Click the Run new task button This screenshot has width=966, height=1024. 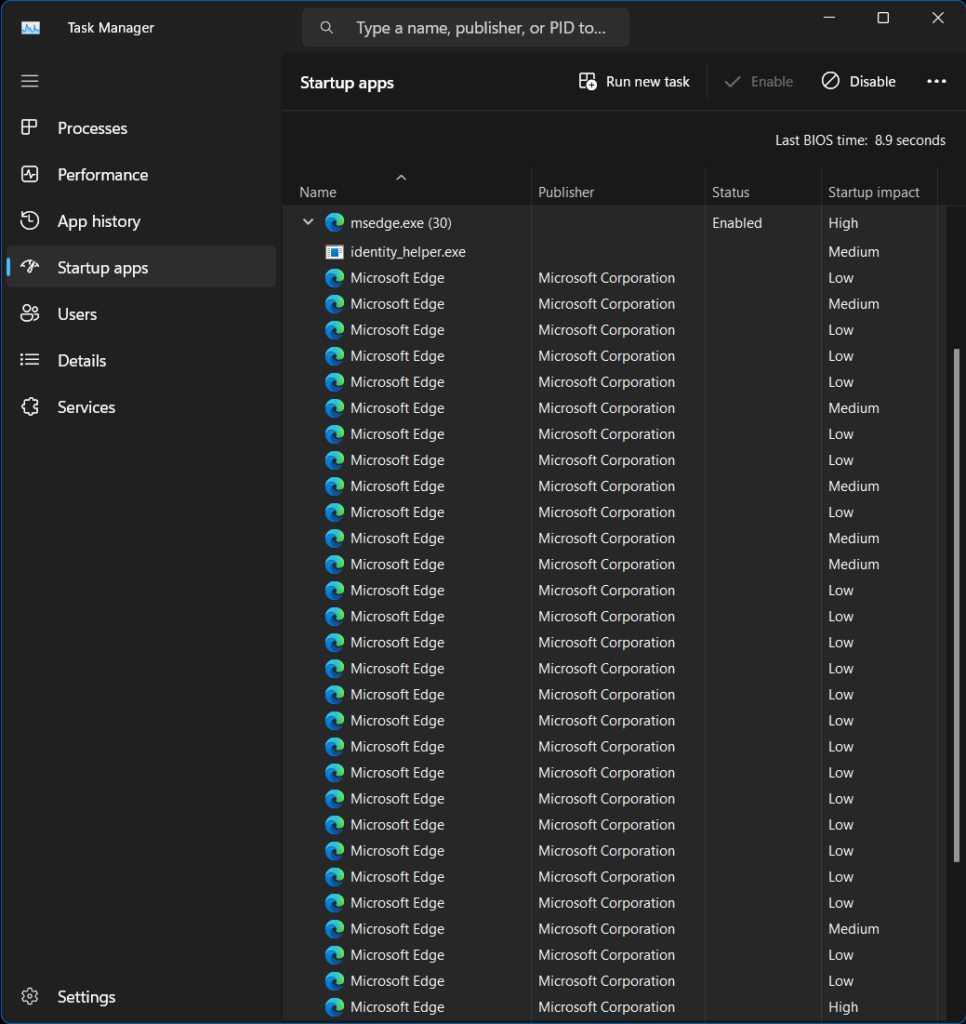tap(634, 82)
